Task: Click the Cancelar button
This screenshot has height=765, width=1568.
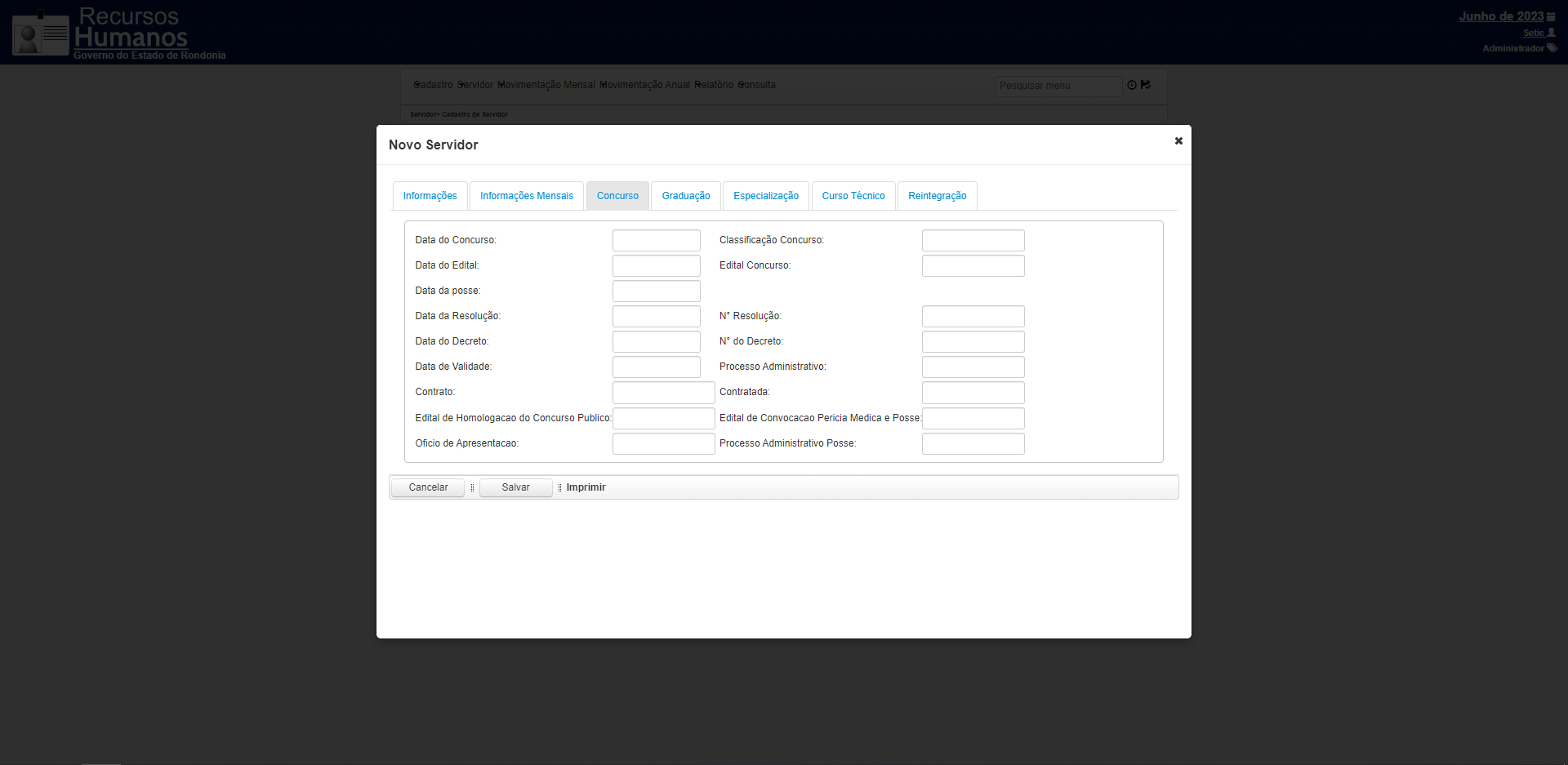Action: 428,487
